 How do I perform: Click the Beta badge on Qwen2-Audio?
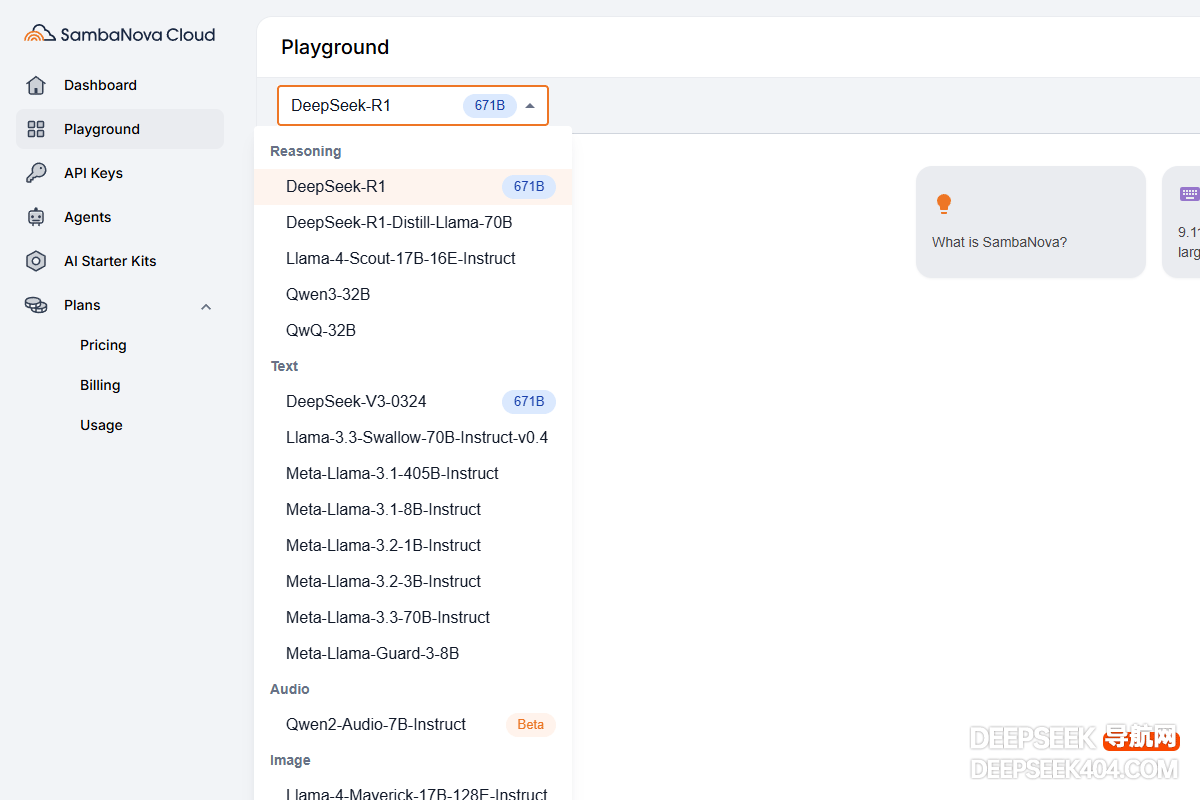pyautogui.click(x=530, y=725)
